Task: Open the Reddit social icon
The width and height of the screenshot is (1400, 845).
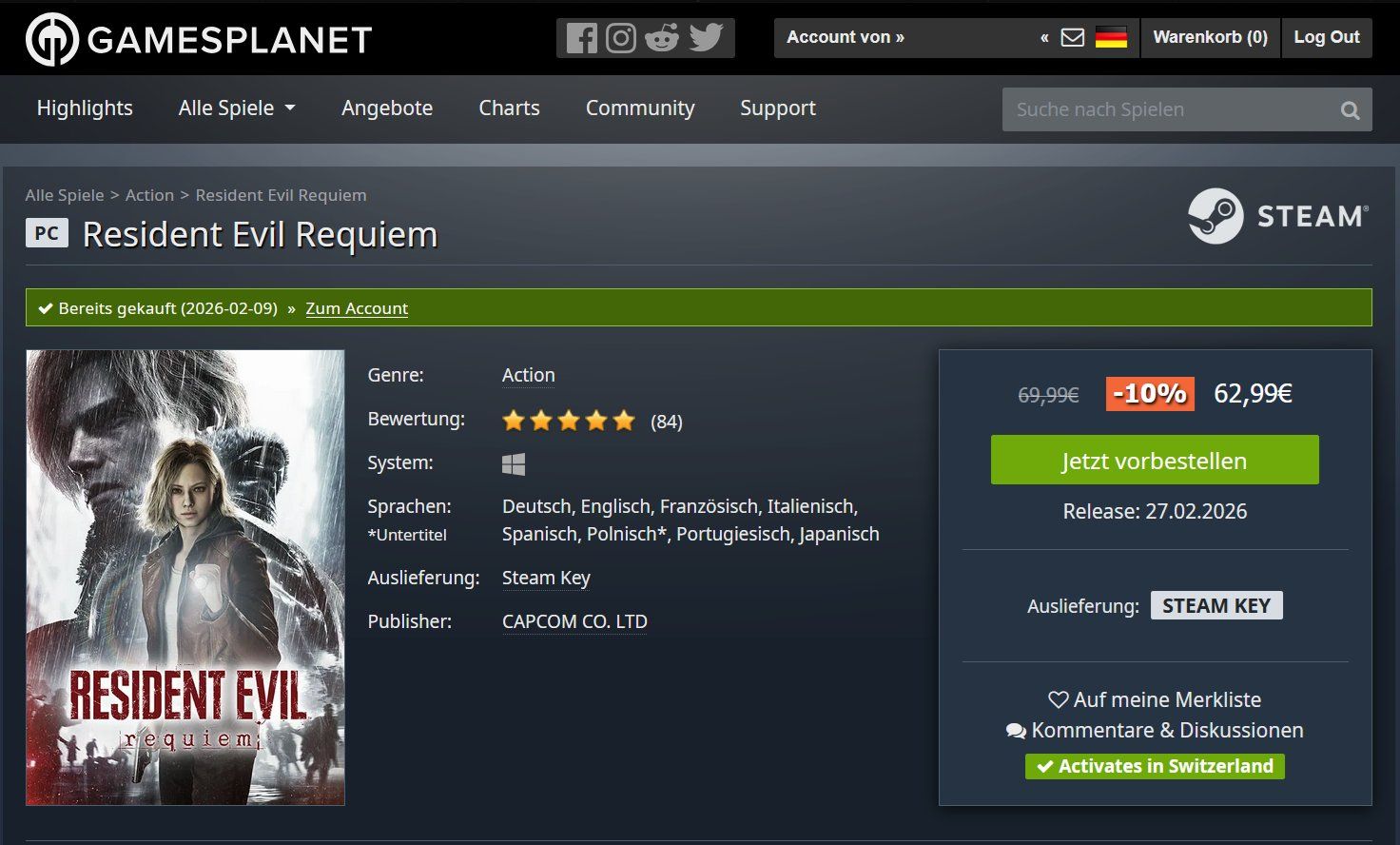Action: [662, 38]
